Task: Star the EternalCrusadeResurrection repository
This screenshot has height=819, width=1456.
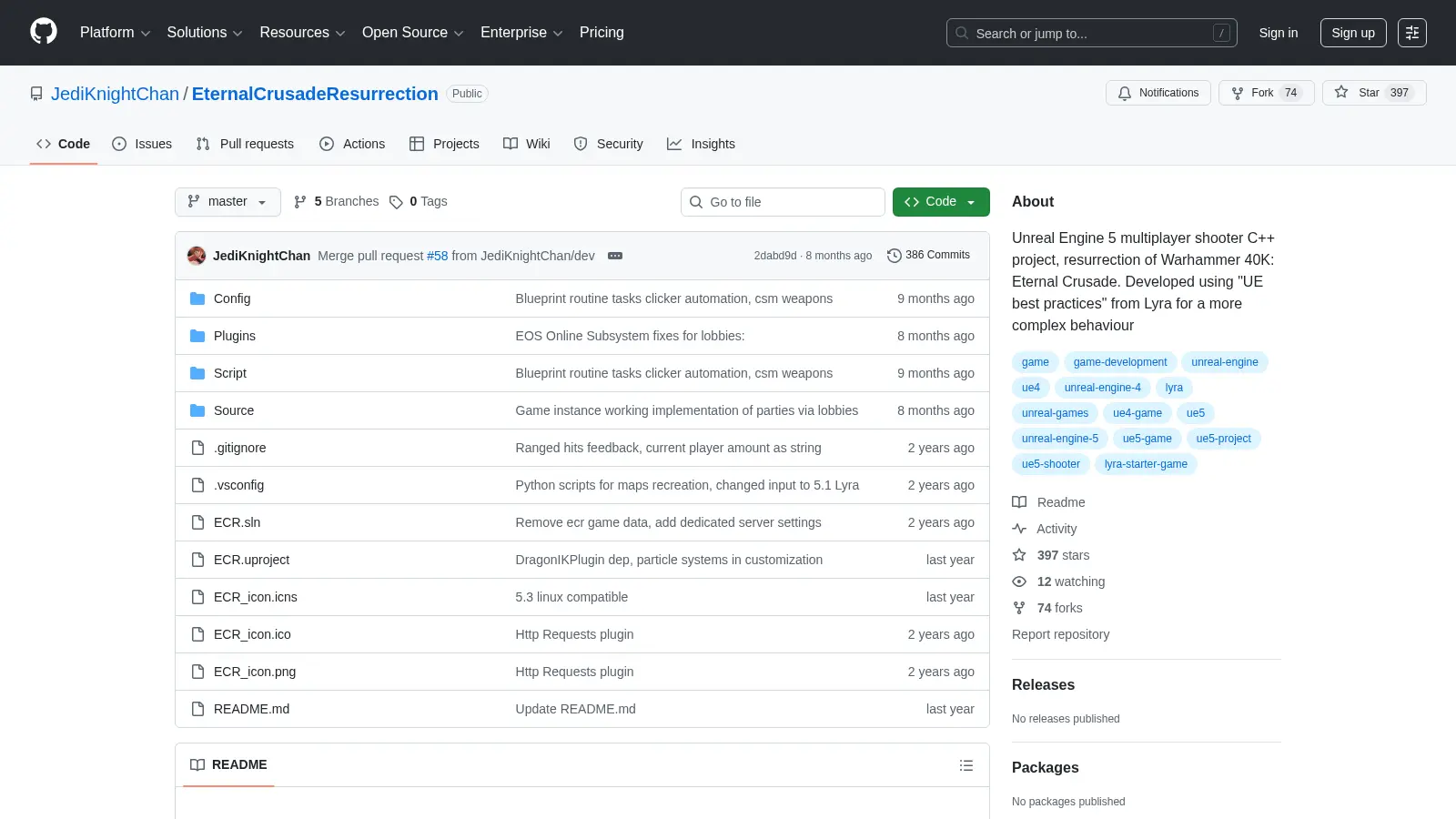Action: coord(1374,93)
